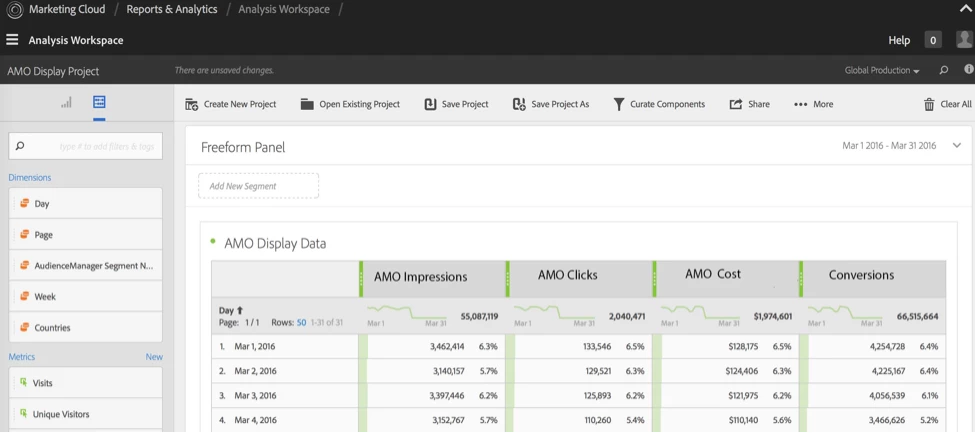Viewport: 975px width, 433px height.
Task: Click the Add New Segment drop zone
Action: tap(259, 186)
